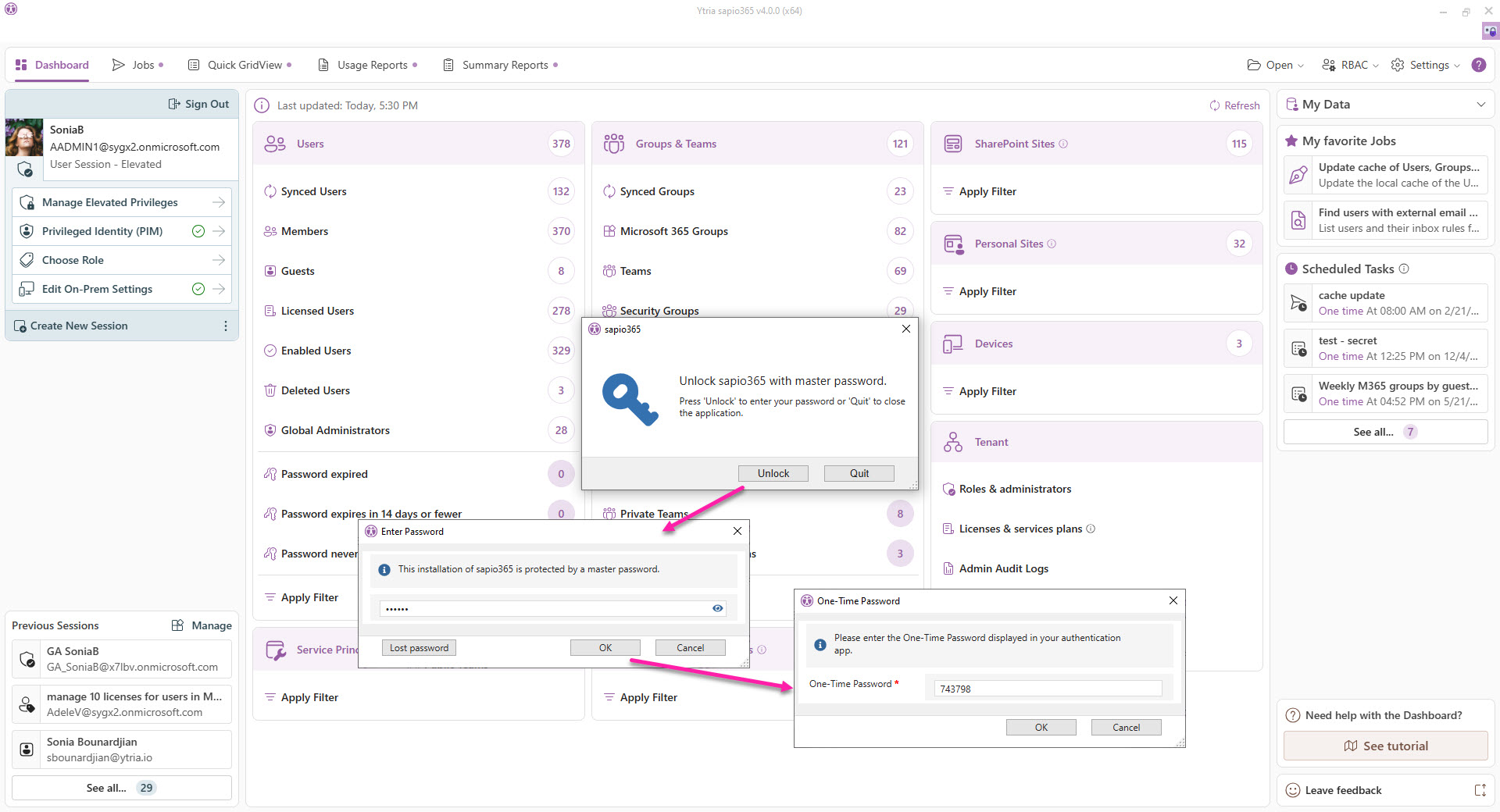The height and width of the screenshot is (812, 1500).
Task: Click the Tenant card icon
Action: click(x=953, y=442)
